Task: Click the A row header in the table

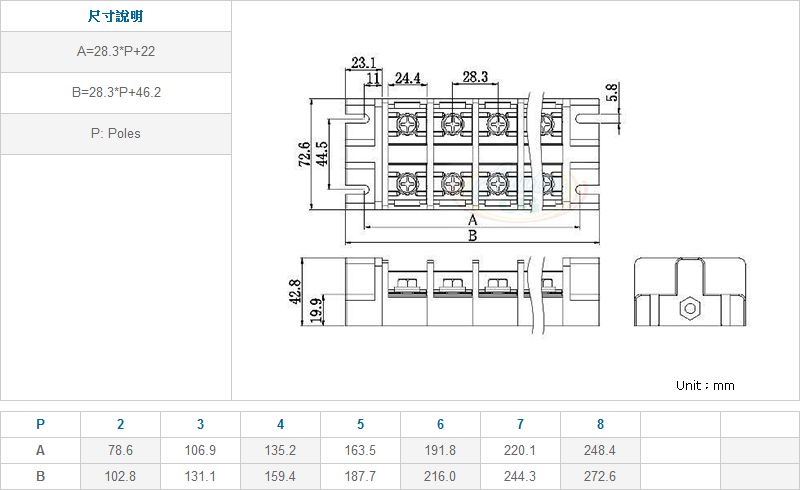Action: (x=40, y=451)
